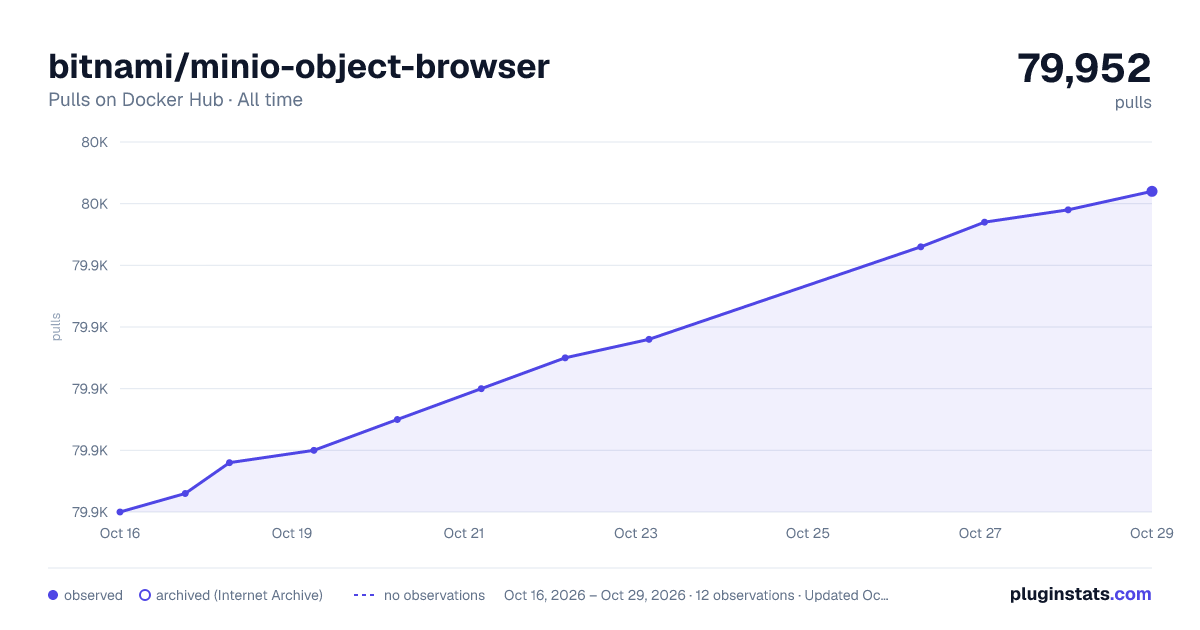Select the final large data point on Oct 29
The image size is (1200, 630).
tap(1152, 191)
